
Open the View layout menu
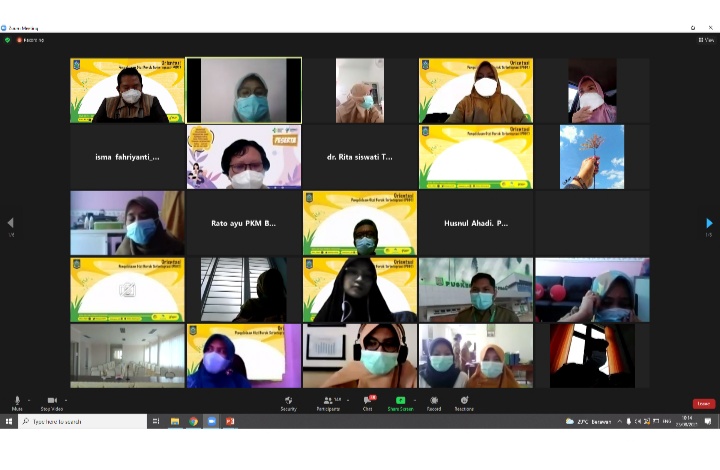(x=706, y=40)
